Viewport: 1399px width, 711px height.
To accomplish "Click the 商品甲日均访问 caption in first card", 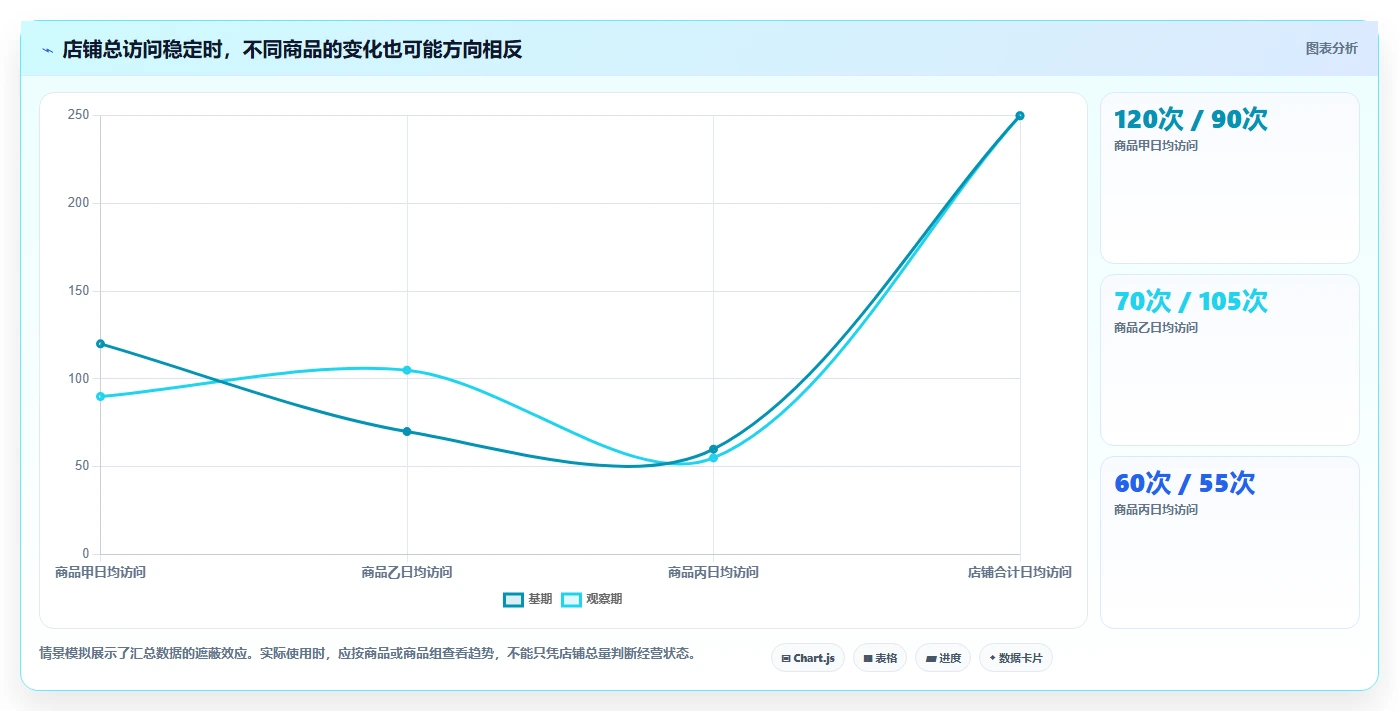I will [1156, 145].
